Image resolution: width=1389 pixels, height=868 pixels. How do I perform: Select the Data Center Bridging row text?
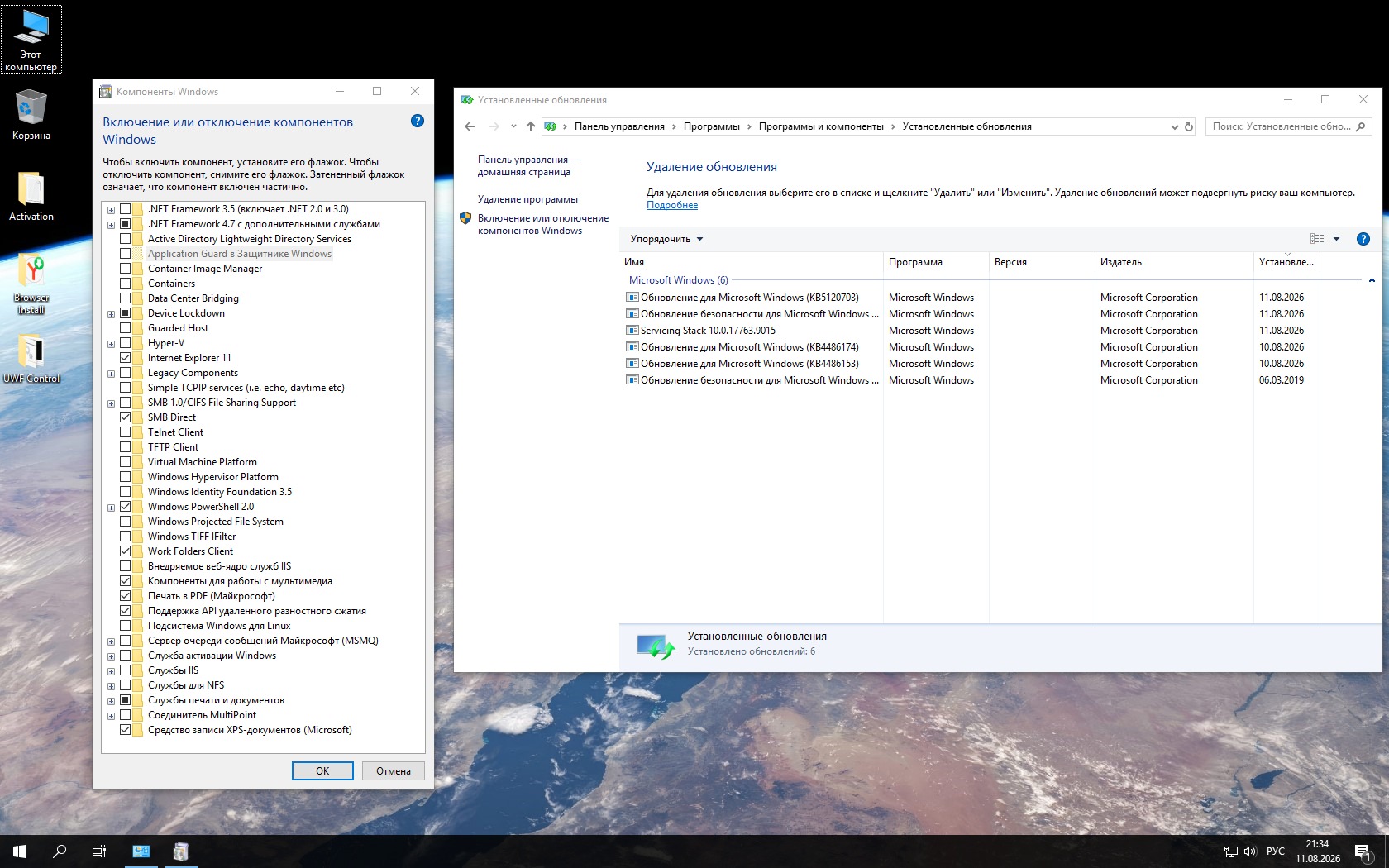193,298
